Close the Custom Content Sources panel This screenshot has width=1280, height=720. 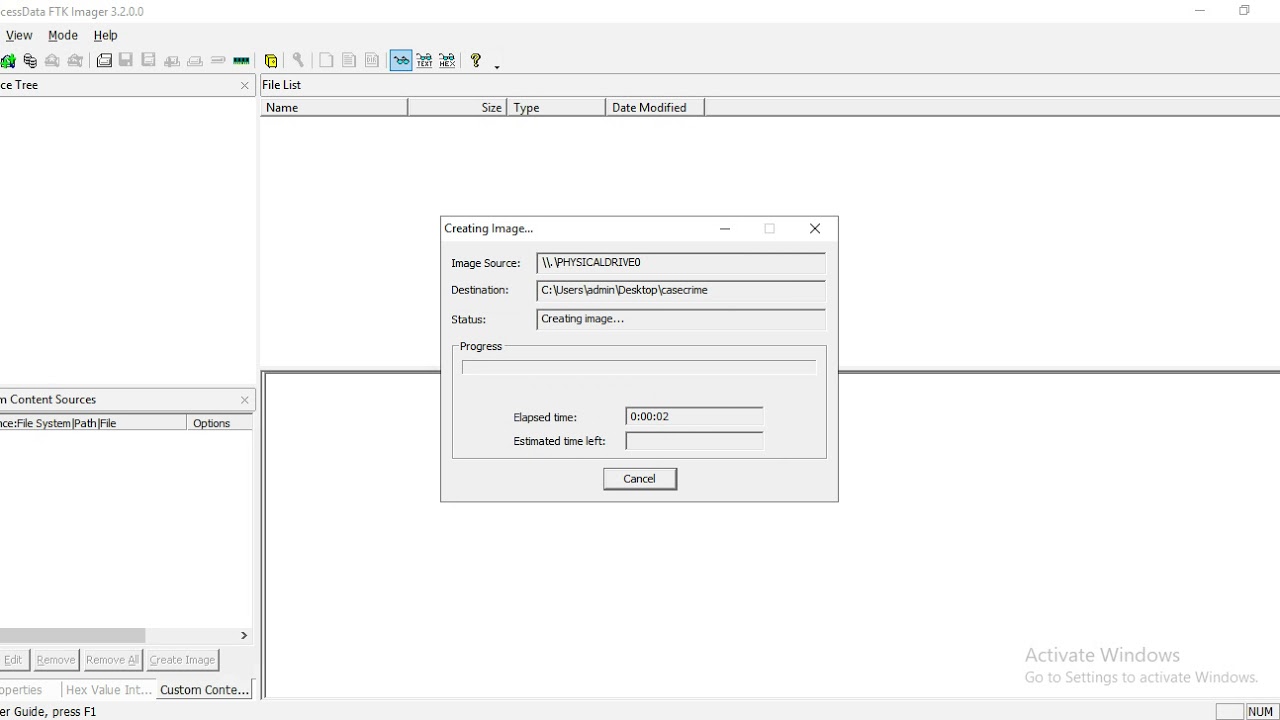(245, 400)
